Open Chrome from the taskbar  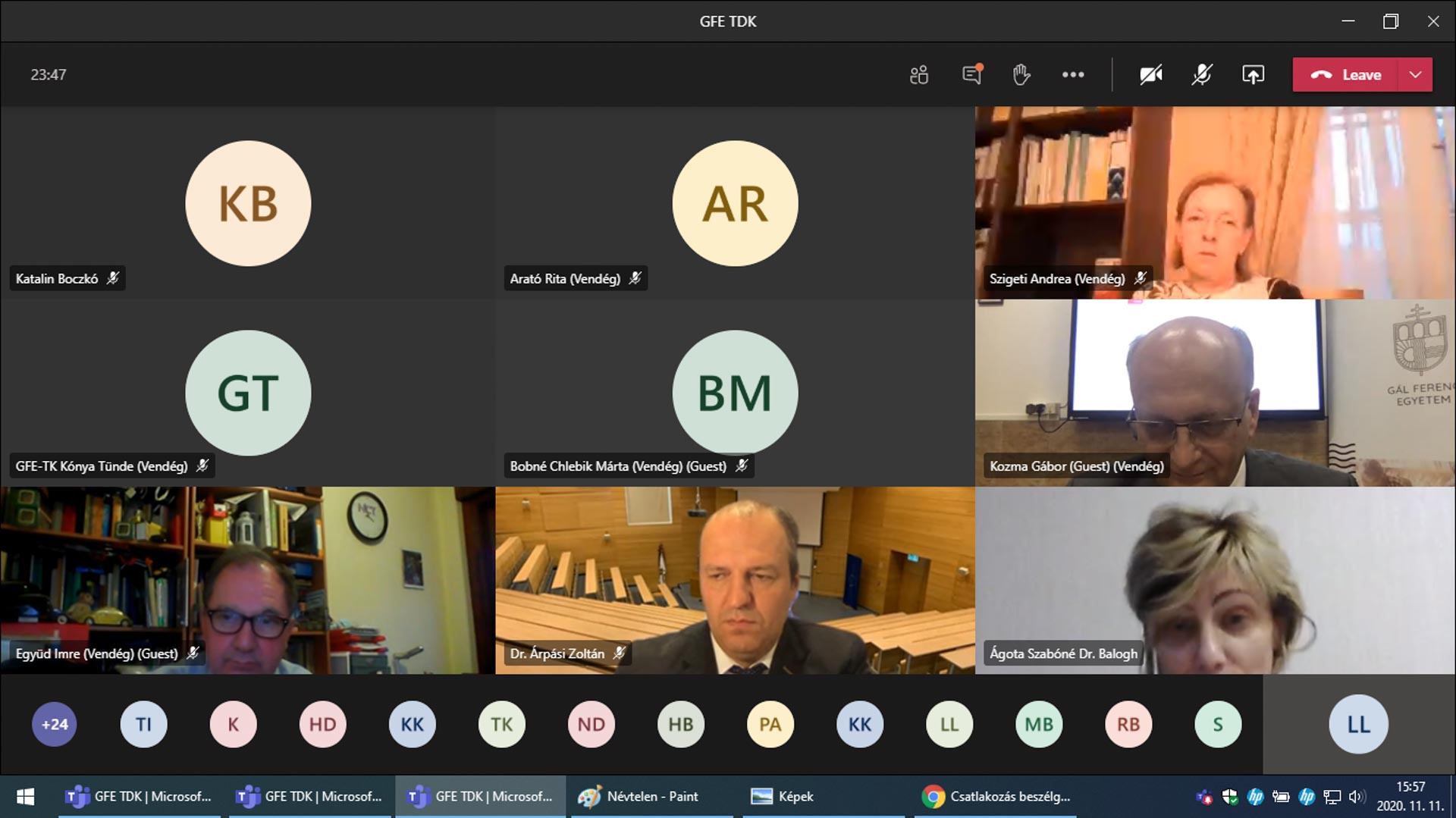(x=995, y=796)
